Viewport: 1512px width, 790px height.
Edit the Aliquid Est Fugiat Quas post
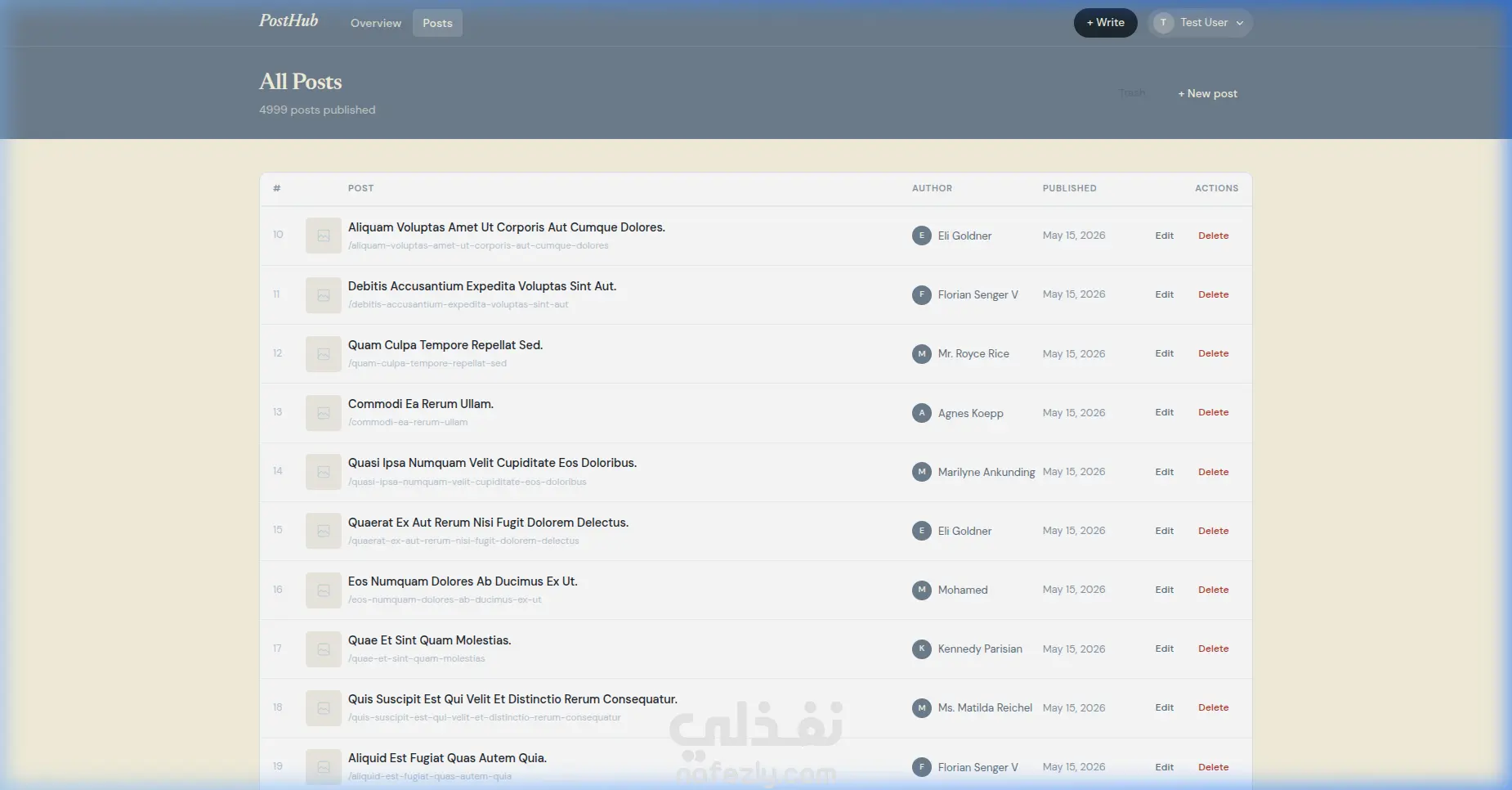[x=1164, y=767]
